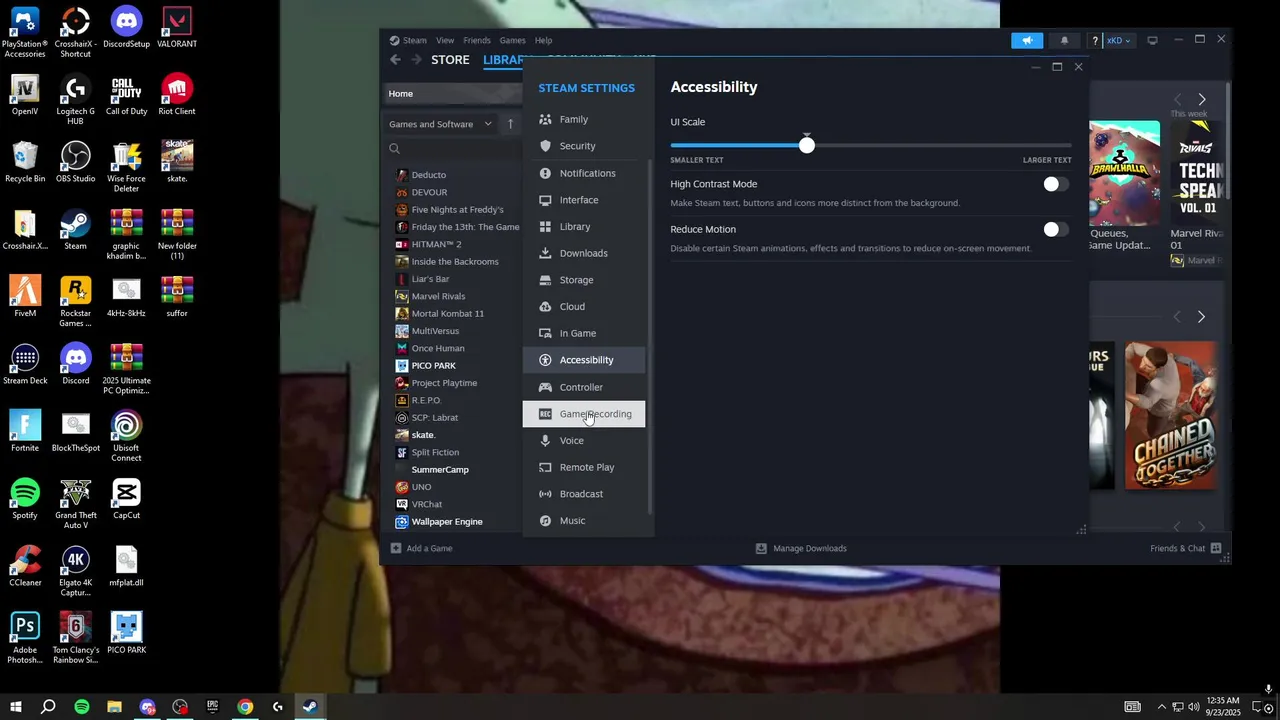Screen dimensions: 1280x720
Task: Open View menu in Steam
Action: click(x=445, y=40)
